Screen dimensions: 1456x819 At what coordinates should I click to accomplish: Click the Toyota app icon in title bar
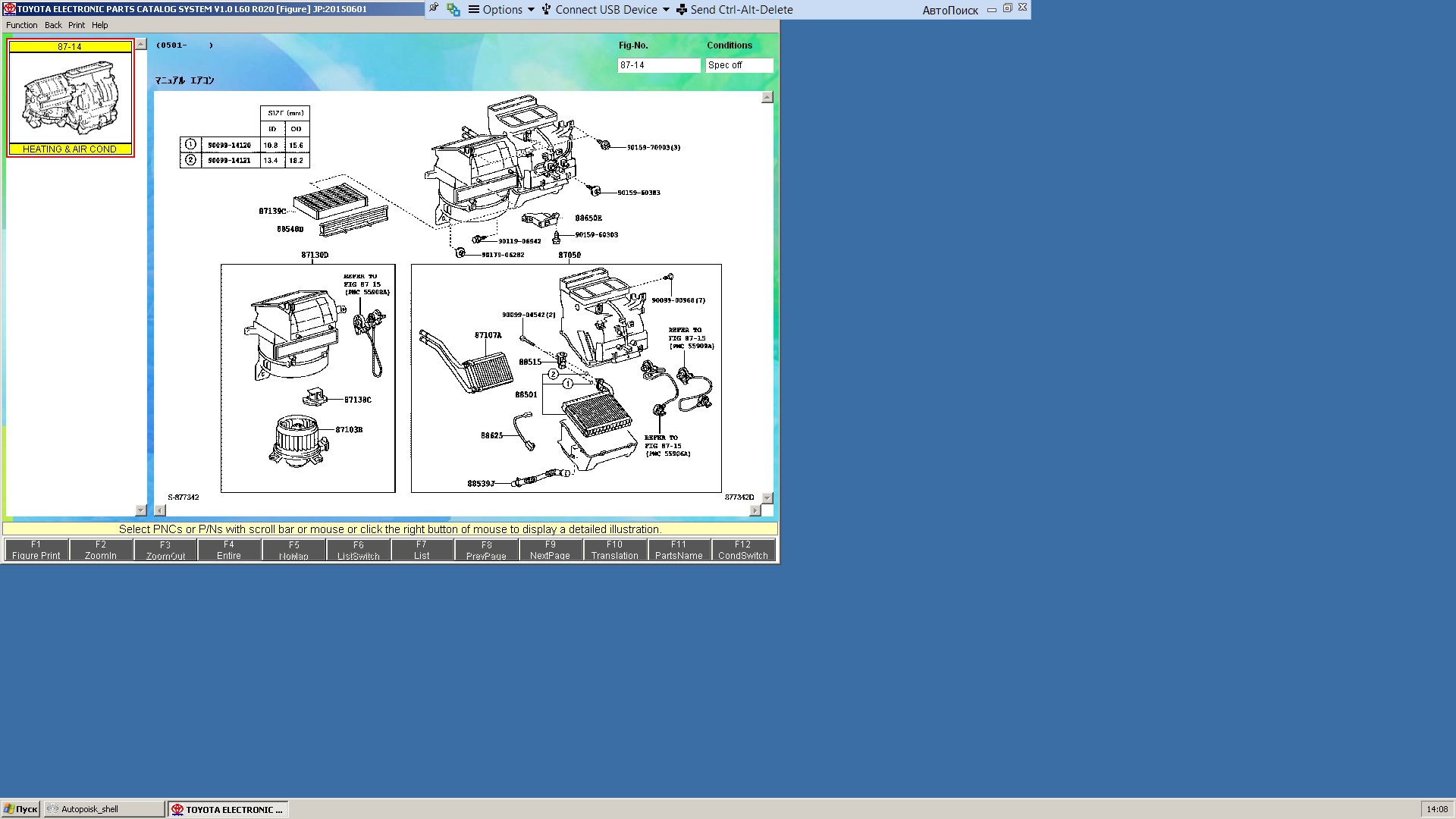(x=9, y=9)
